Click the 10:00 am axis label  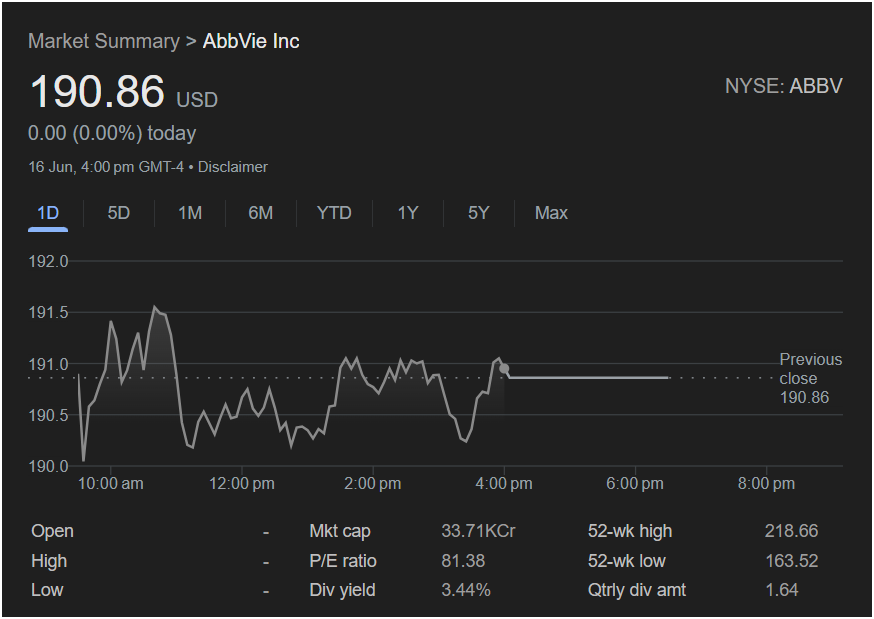pos(110,484)
